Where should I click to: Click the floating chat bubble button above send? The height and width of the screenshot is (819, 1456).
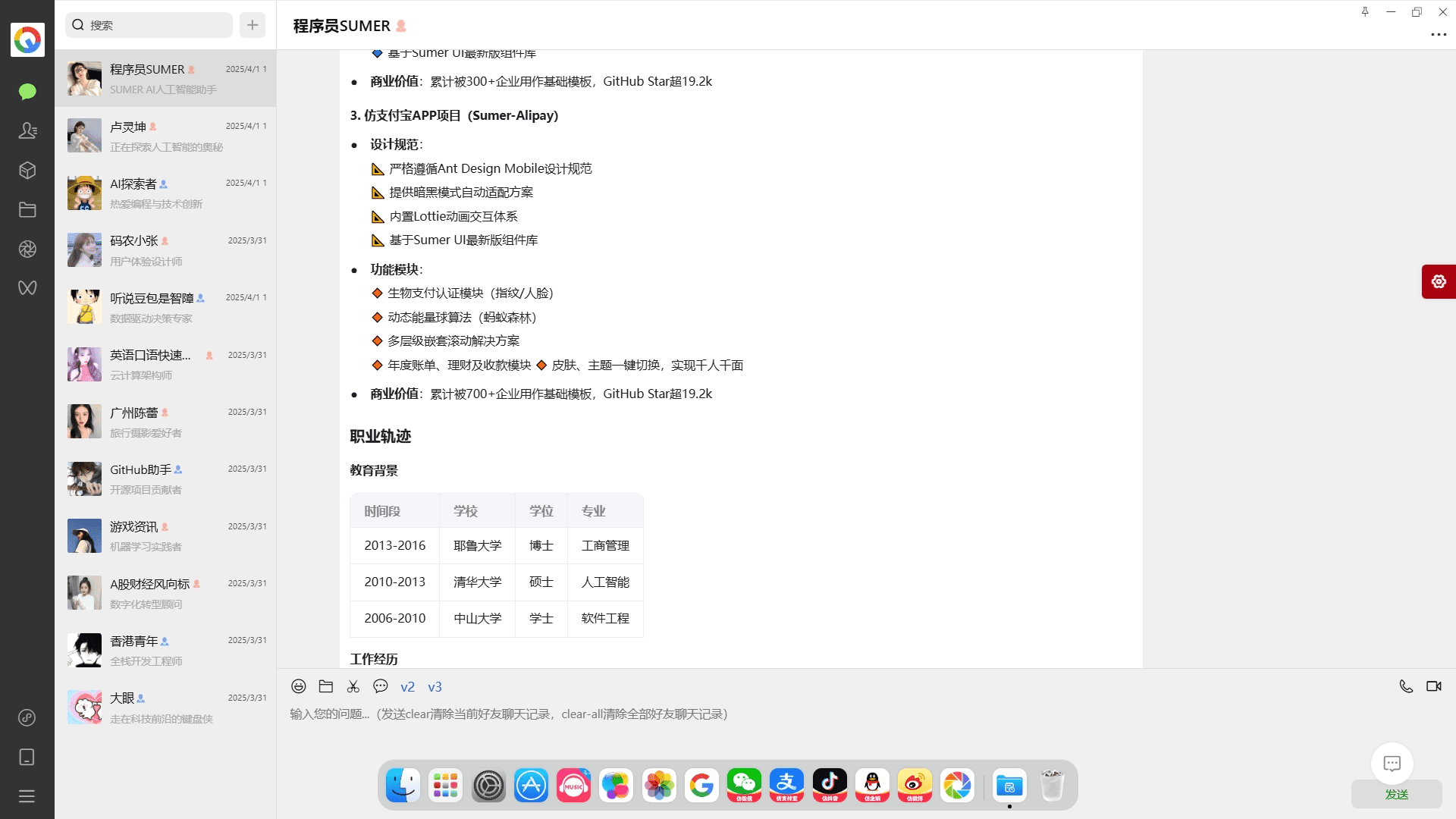1392,764
